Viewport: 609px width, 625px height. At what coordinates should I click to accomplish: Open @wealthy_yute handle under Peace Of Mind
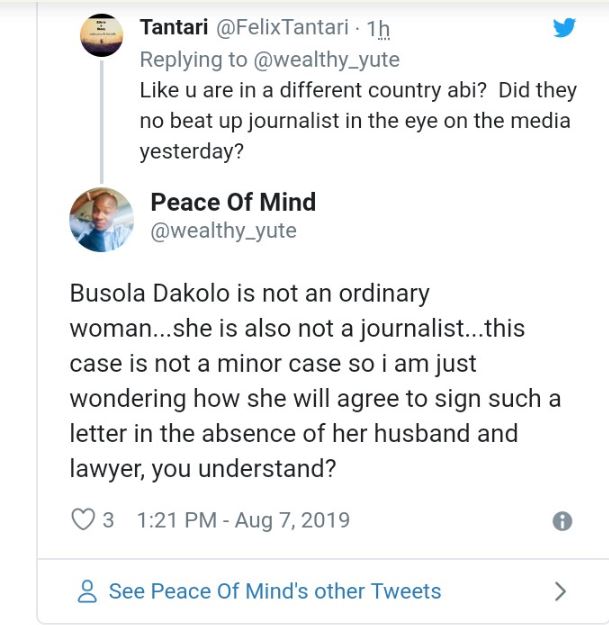(x=223, y=231)
